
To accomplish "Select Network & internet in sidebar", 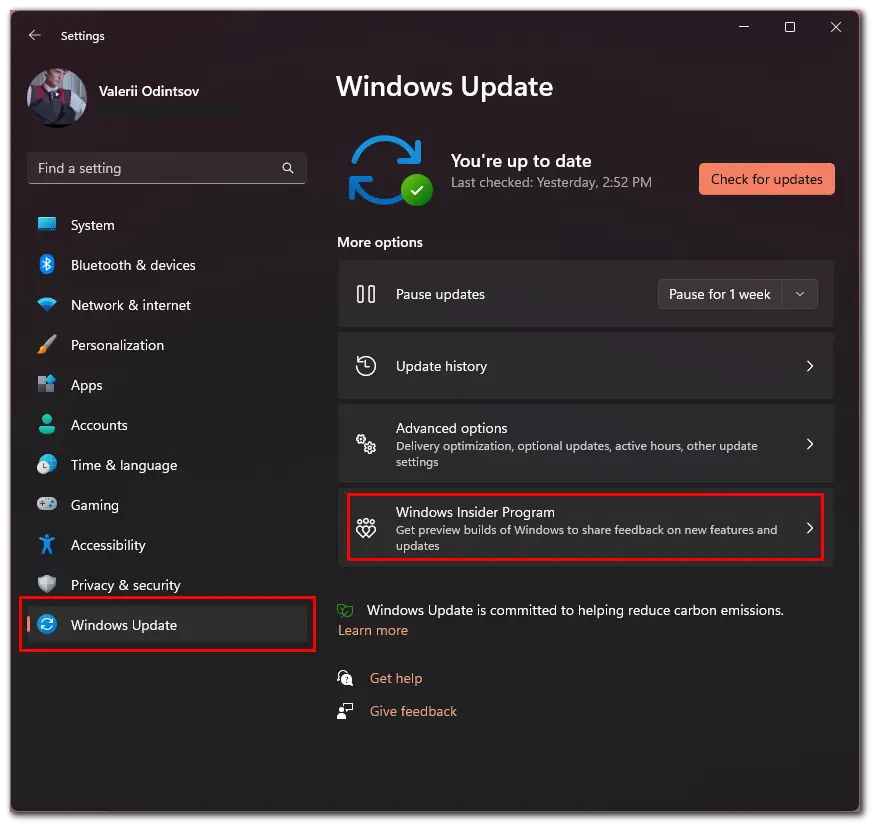I will (167, 305).
